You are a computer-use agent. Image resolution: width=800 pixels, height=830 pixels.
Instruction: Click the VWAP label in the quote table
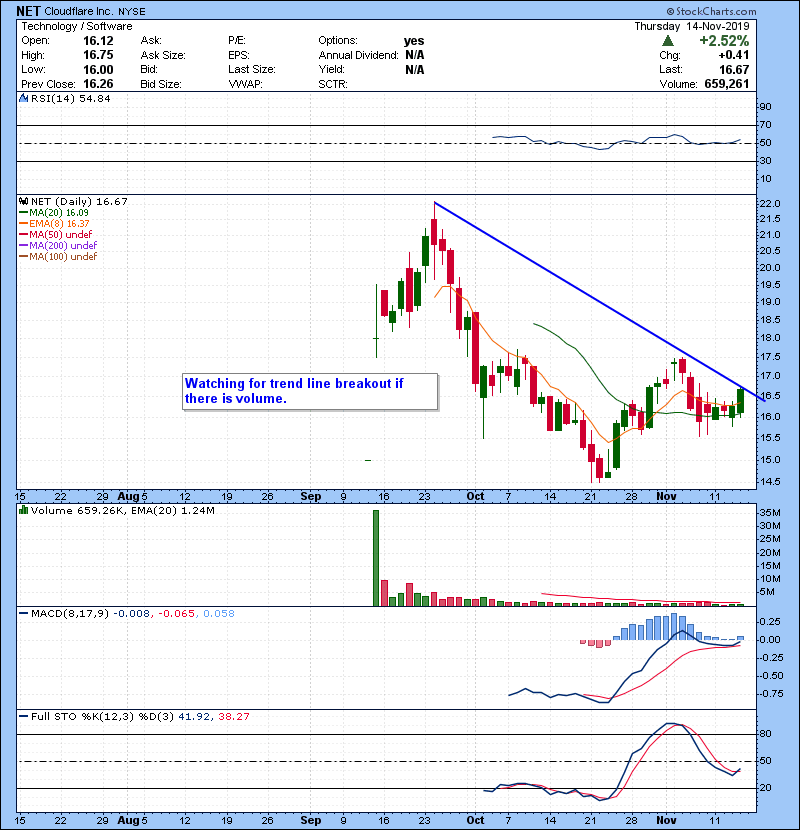[245, 84]
